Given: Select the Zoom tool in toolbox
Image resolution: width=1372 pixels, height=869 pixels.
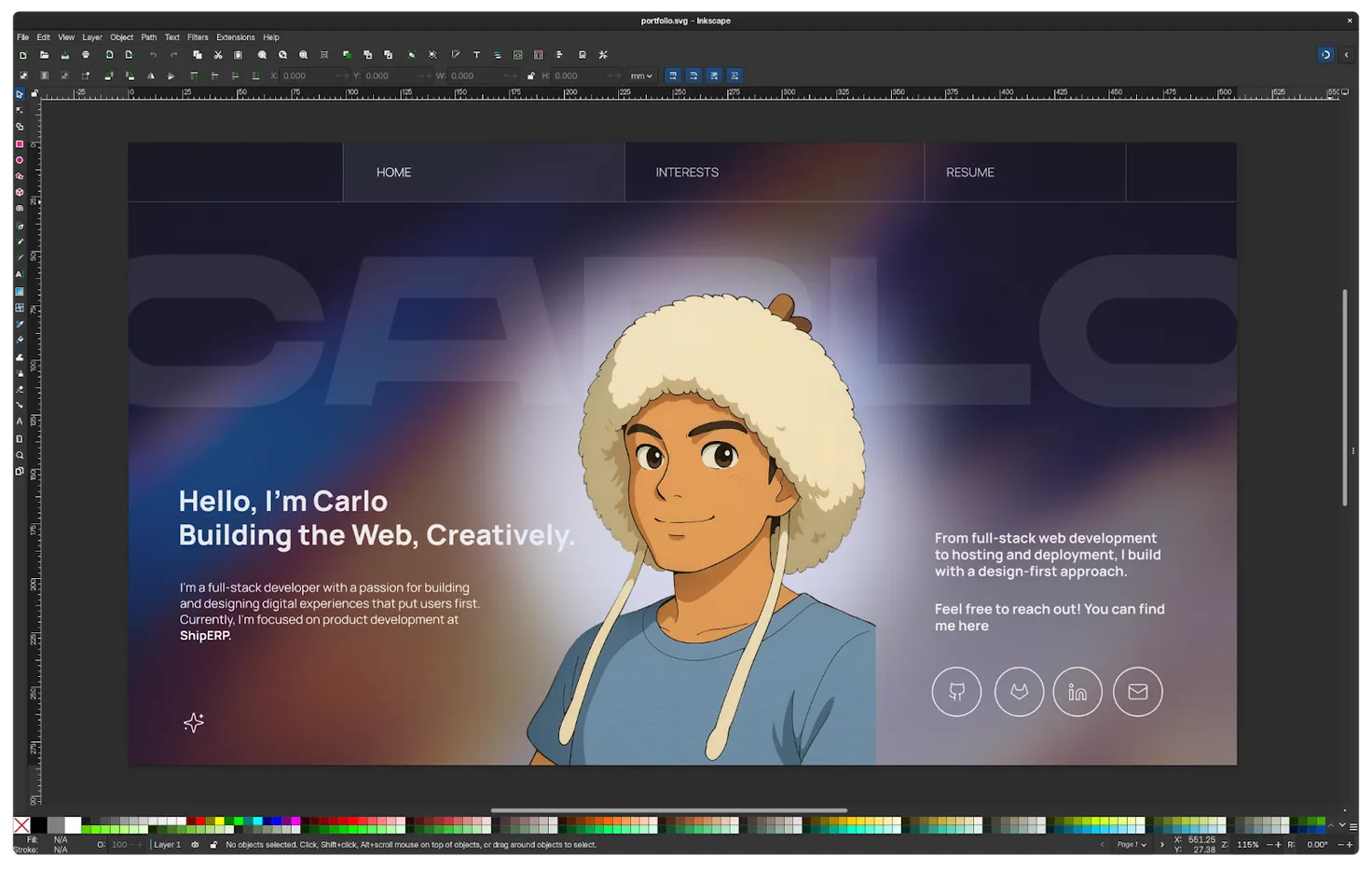Looking at the screenshot, I should (x=20, y=456).
